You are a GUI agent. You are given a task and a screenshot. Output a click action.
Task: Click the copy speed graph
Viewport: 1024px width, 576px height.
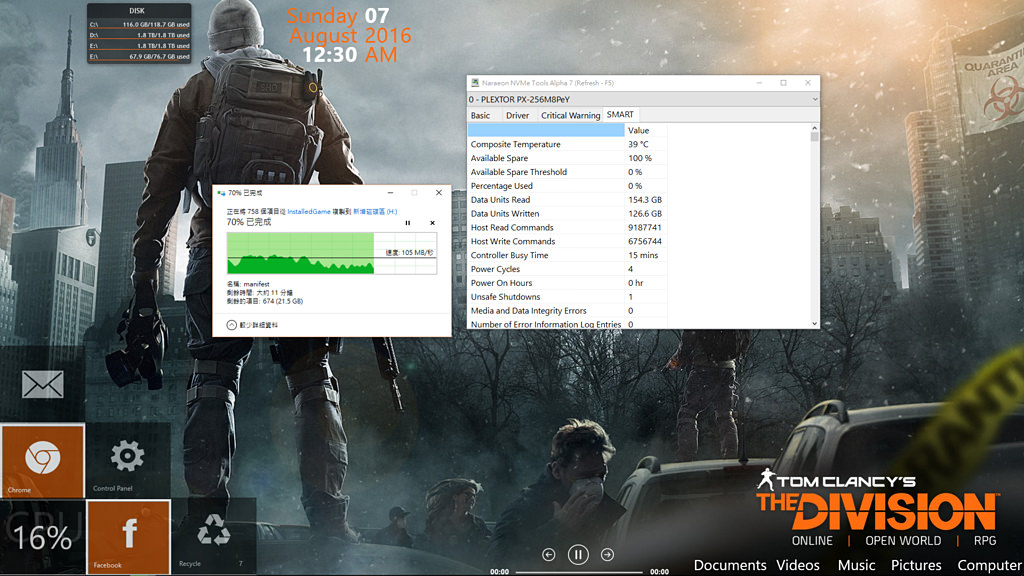[332, 253]
